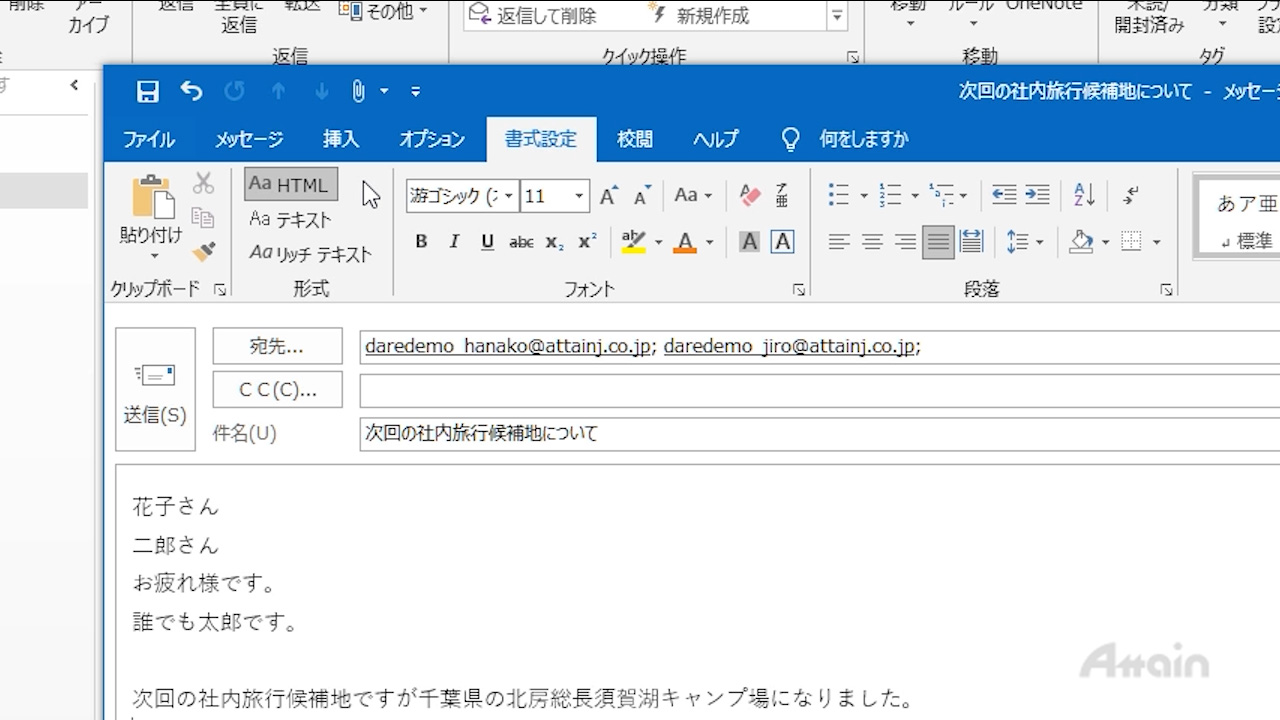The image size is (1280, 720).
Task: Toggle Bold formatting
Action: tap(421, 242)
